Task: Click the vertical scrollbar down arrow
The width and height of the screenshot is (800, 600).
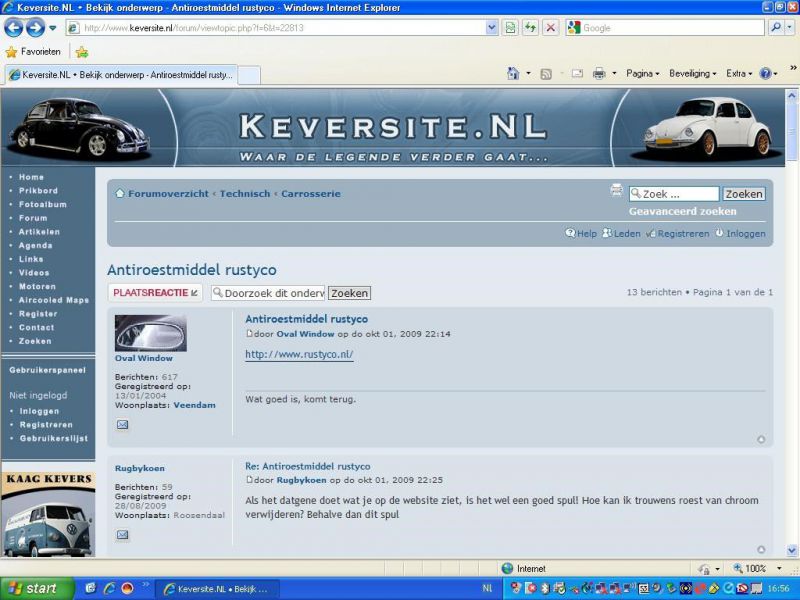Action: pos(791,551)
